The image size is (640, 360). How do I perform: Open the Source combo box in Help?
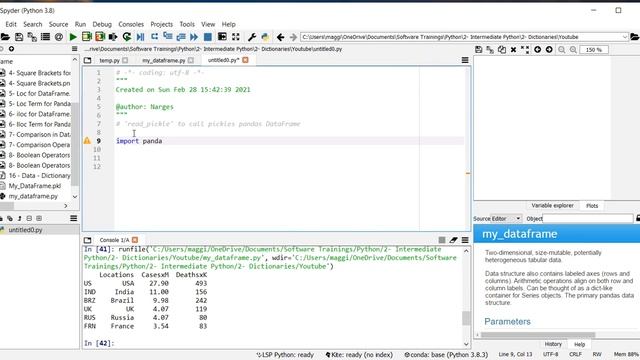point(506,219)
